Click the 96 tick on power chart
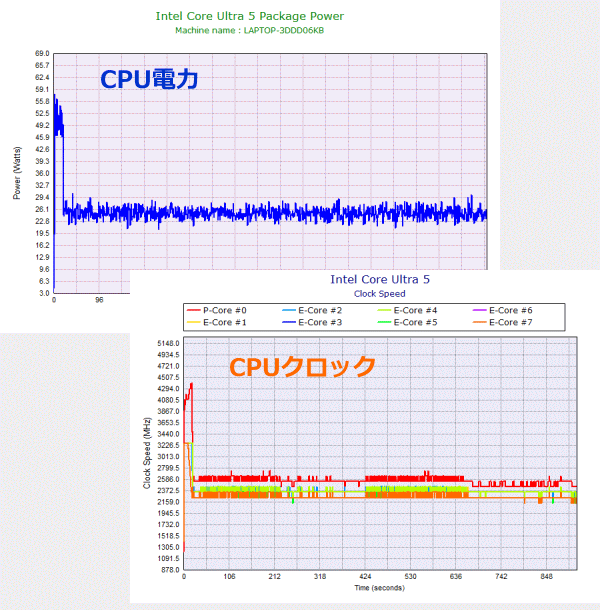Viewport: 600px width, 610px height. [x=99, y=300]
